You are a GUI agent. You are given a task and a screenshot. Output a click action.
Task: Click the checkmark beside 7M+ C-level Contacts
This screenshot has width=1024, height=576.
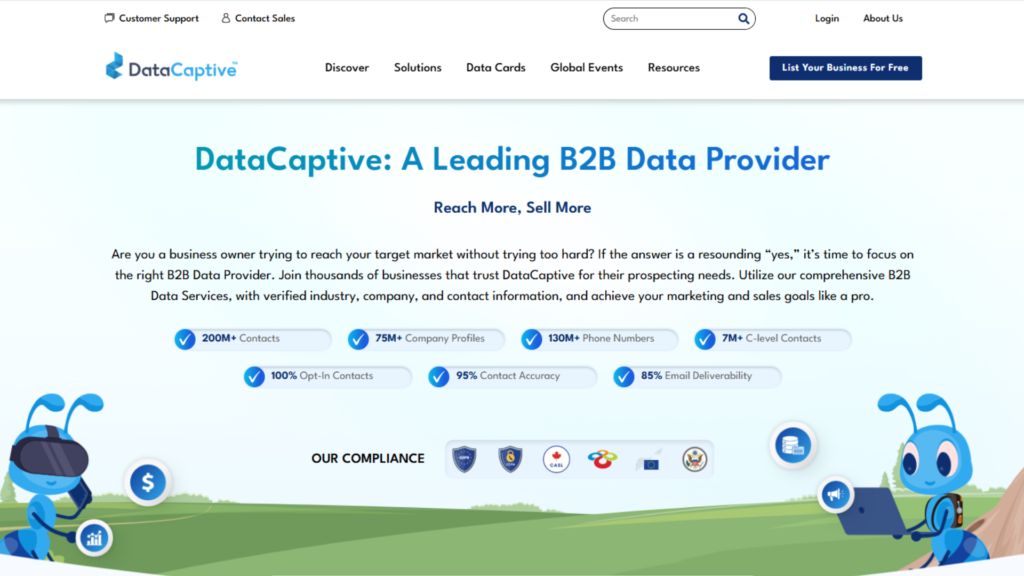[705, 339]
